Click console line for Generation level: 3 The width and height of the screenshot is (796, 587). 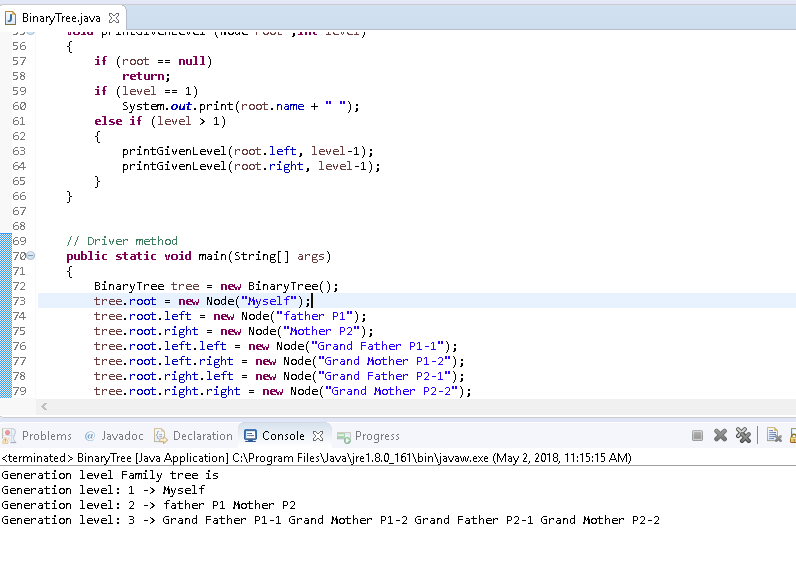pos(330,520)
